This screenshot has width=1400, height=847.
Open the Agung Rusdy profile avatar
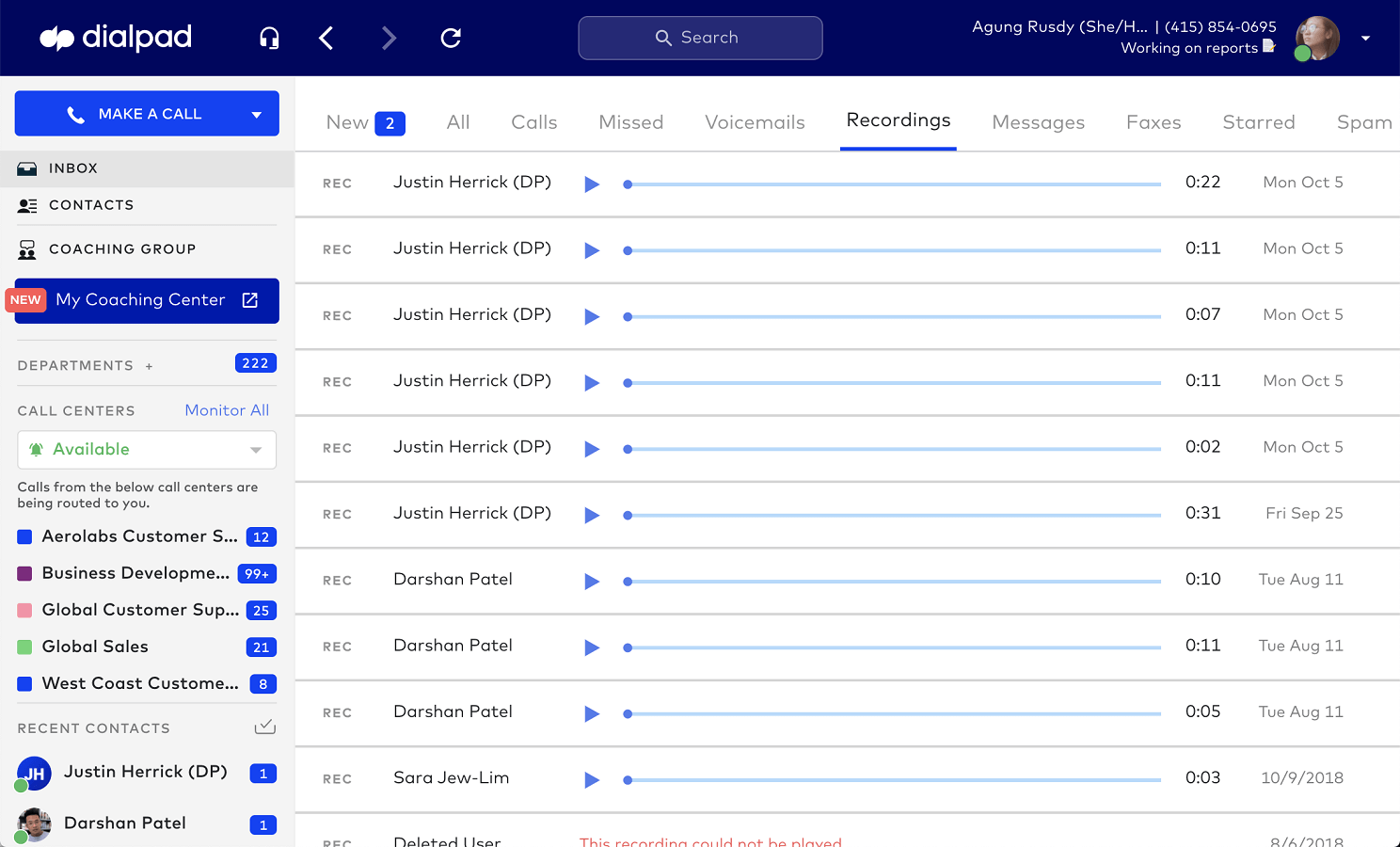(x=1317, y=39)
